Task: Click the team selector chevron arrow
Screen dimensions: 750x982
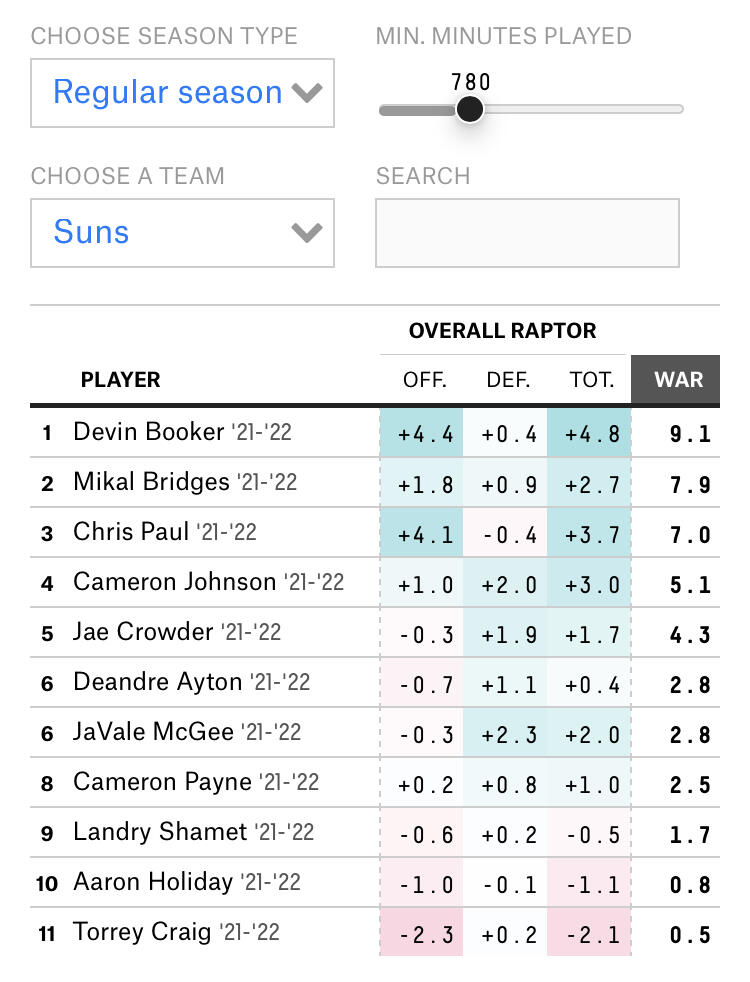Action: [x=307, y=233]
